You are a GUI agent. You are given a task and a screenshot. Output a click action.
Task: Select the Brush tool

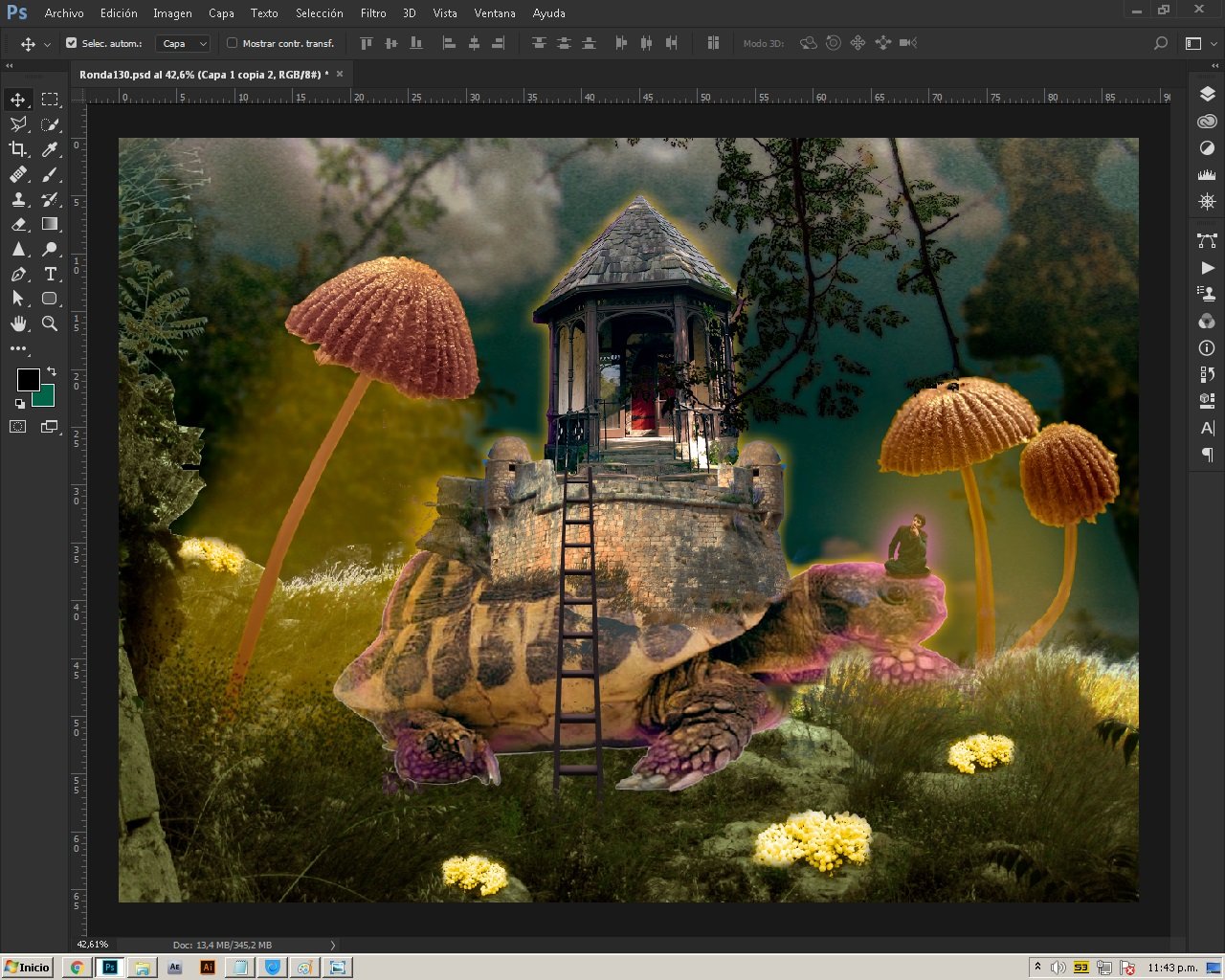click(x=50, y=174)
